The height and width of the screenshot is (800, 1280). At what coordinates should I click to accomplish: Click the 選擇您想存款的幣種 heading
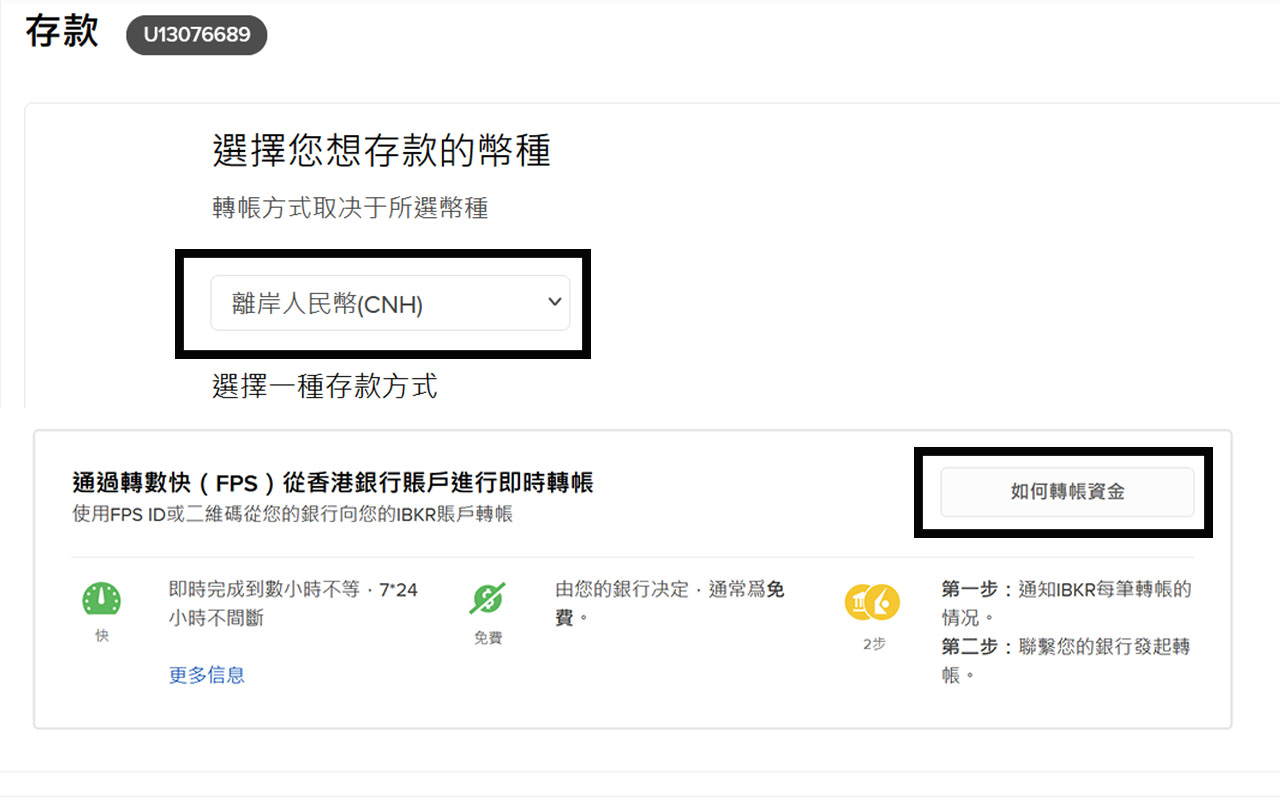pyautogui.click(x=381, y=151)
